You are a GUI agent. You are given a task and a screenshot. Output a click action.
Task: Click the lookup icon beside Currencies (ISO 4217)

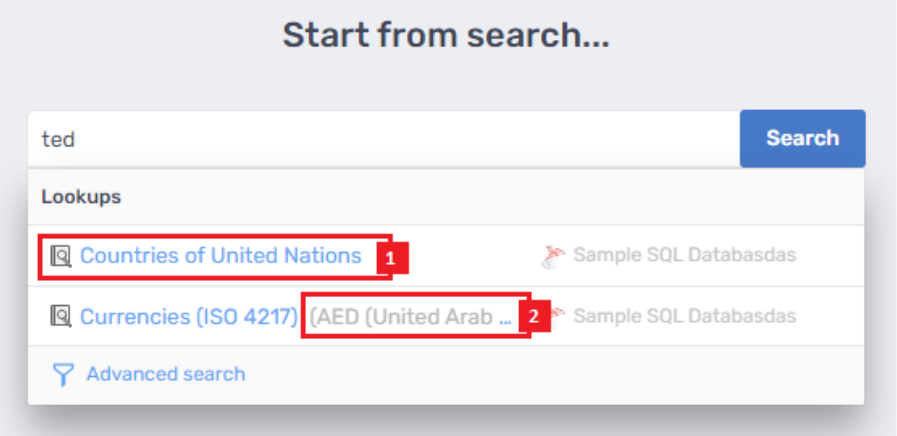coord(61,317)
